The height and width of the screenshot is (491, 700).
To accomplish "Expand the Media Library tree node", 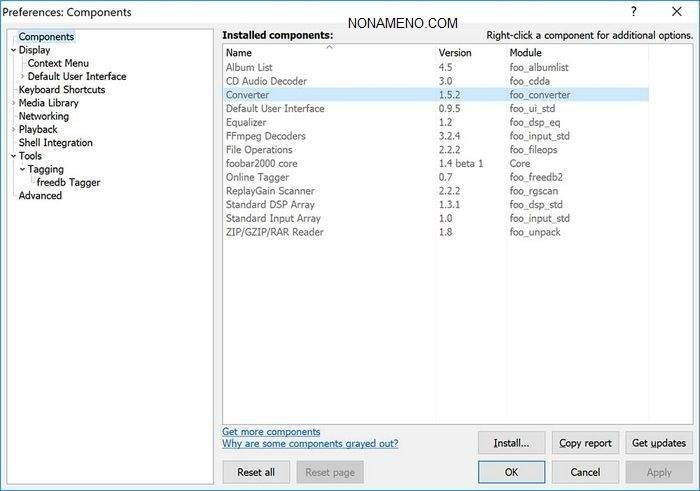I will 13,103.
